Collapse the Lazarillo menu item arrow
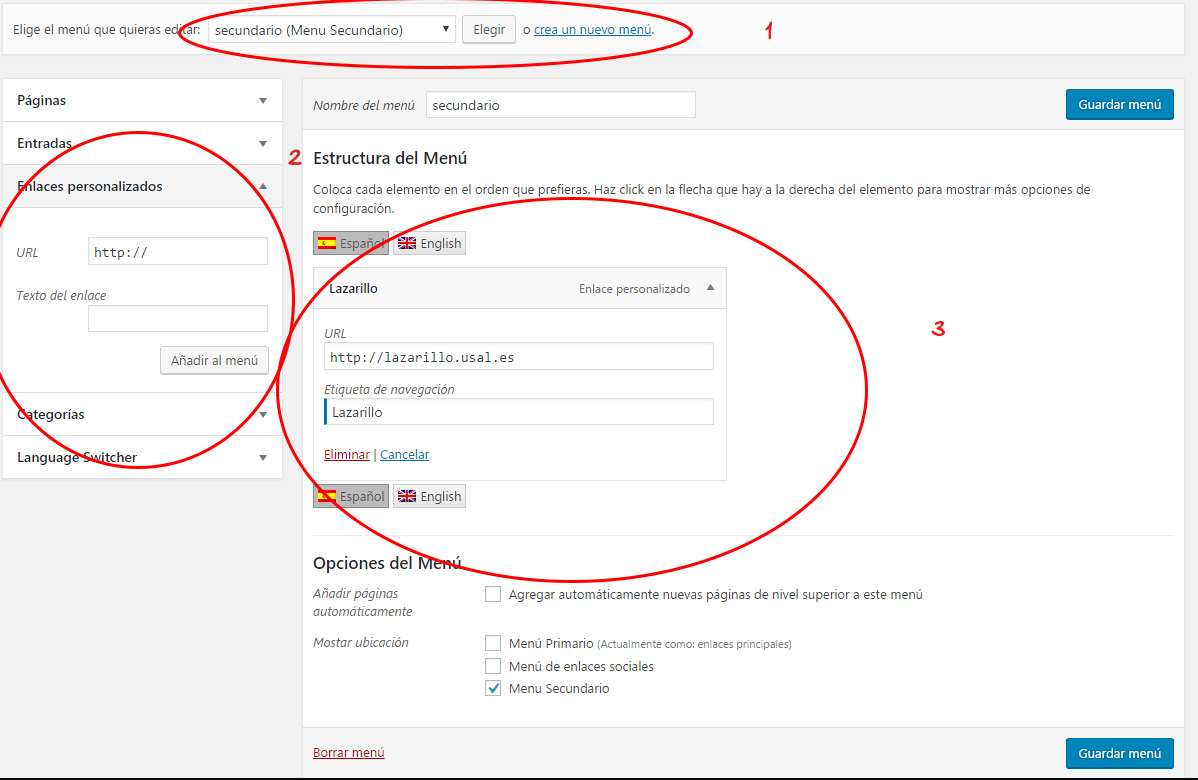This screenshot has height=780, width=1198. coord(710,288)
